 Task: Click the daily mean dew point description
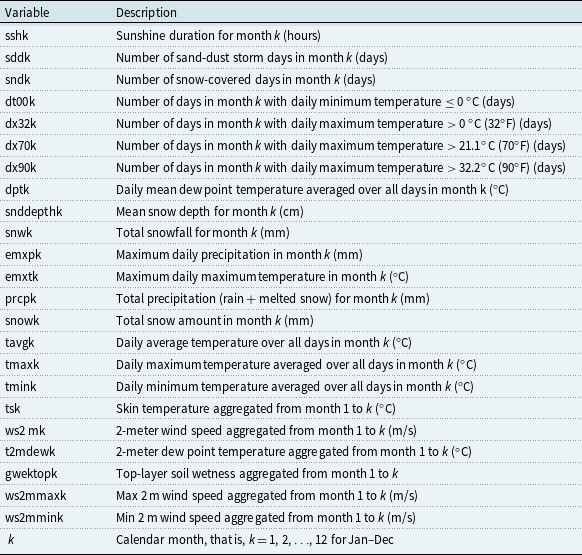pos(312,189)
